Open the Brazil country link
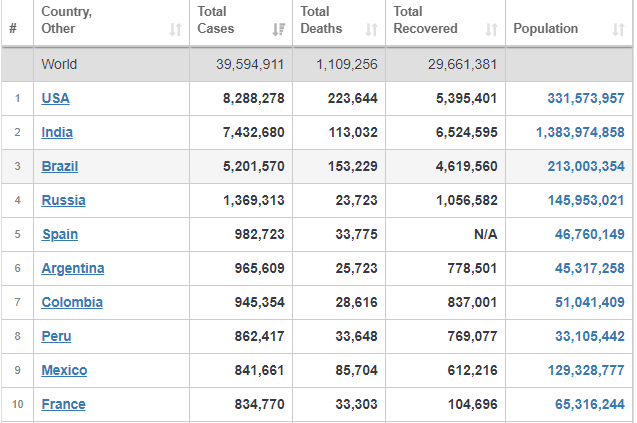The height and width of the screenshot is (423, 637). (60, 167)
